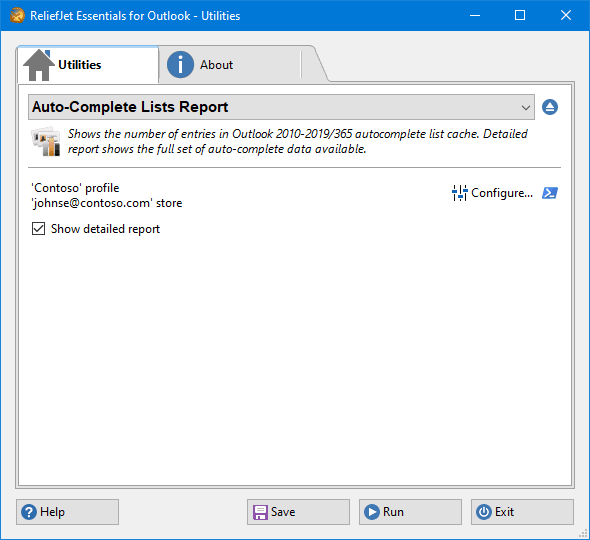Click the window resize grip corner

[x=583, y=533]
